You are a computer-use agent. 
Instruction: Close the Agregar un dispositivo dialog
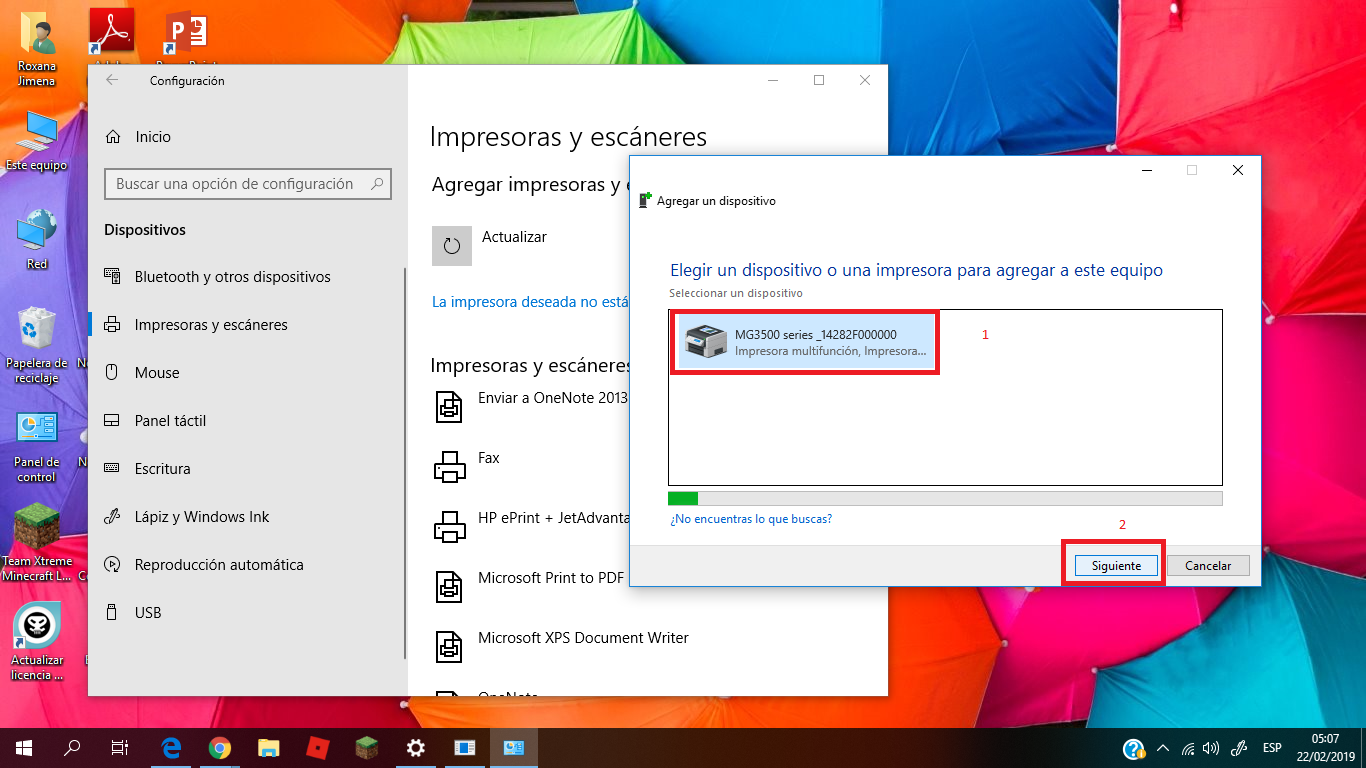(x=1238, y=171)
